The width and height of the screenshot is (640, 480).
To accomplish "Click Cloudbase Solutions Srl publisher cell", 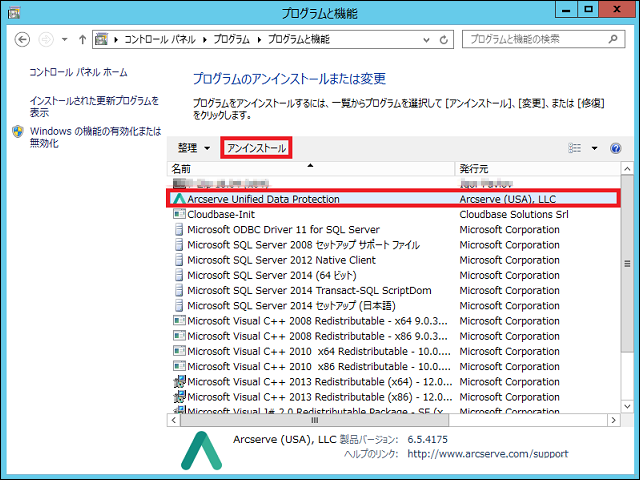I will [x=514, y=214].
